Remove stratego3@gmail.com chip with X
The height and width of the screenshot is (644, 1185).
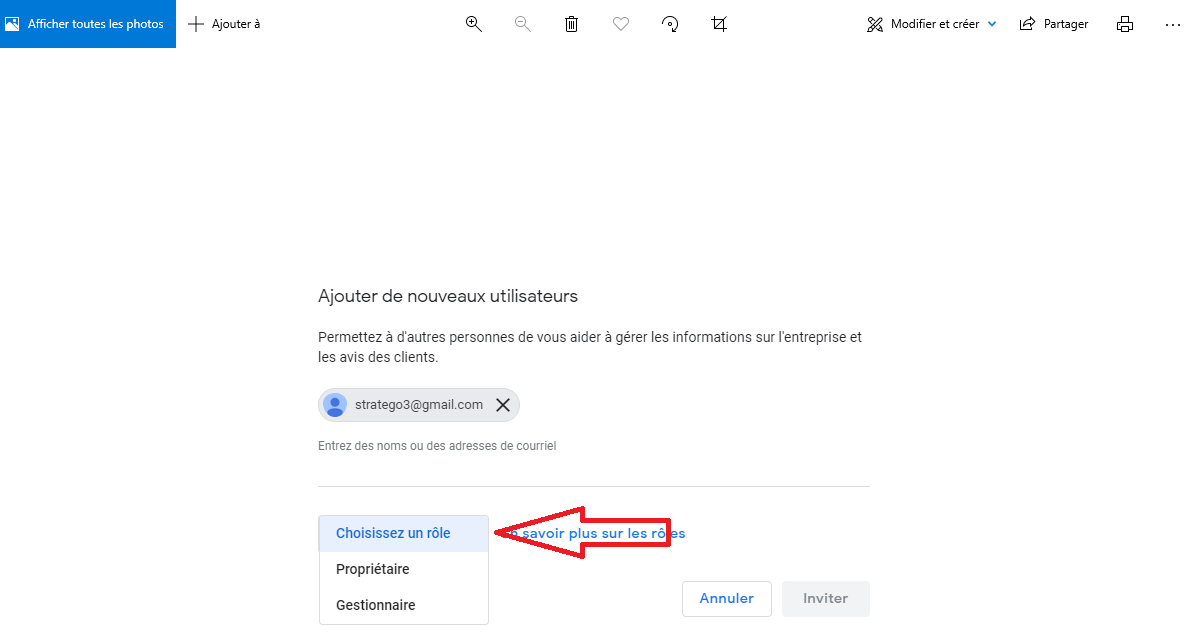click(503, 405)
